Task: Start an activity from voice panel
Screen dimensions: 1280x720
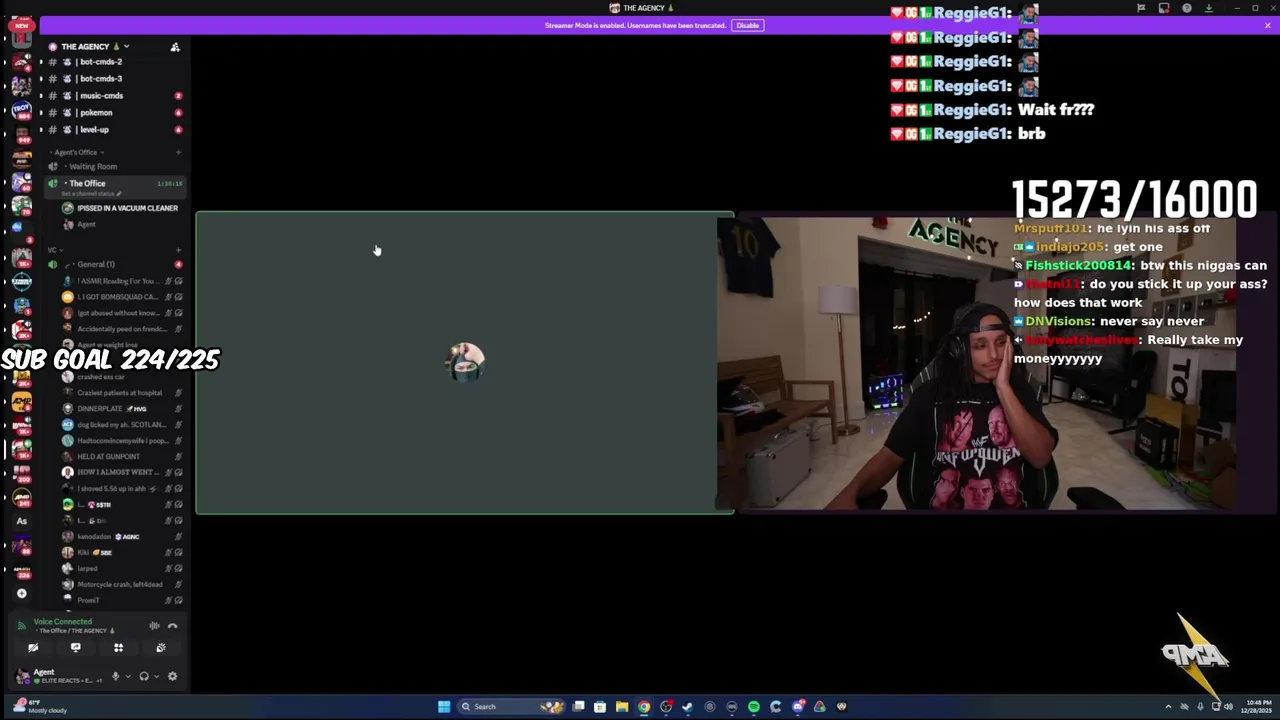Action: [x=118, y=648]
